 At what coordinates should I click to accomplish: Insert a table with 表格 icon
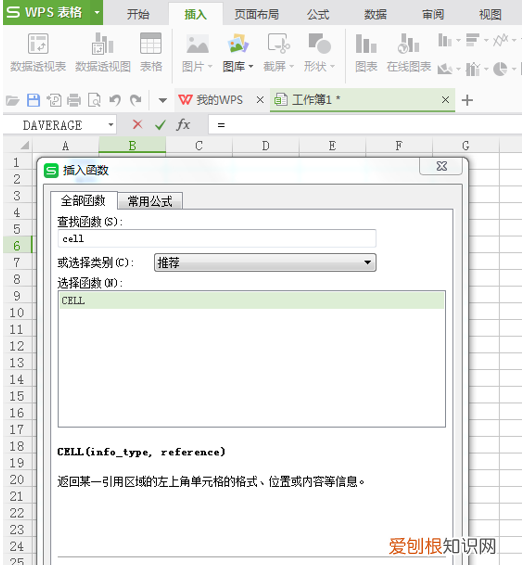(151, 44)
